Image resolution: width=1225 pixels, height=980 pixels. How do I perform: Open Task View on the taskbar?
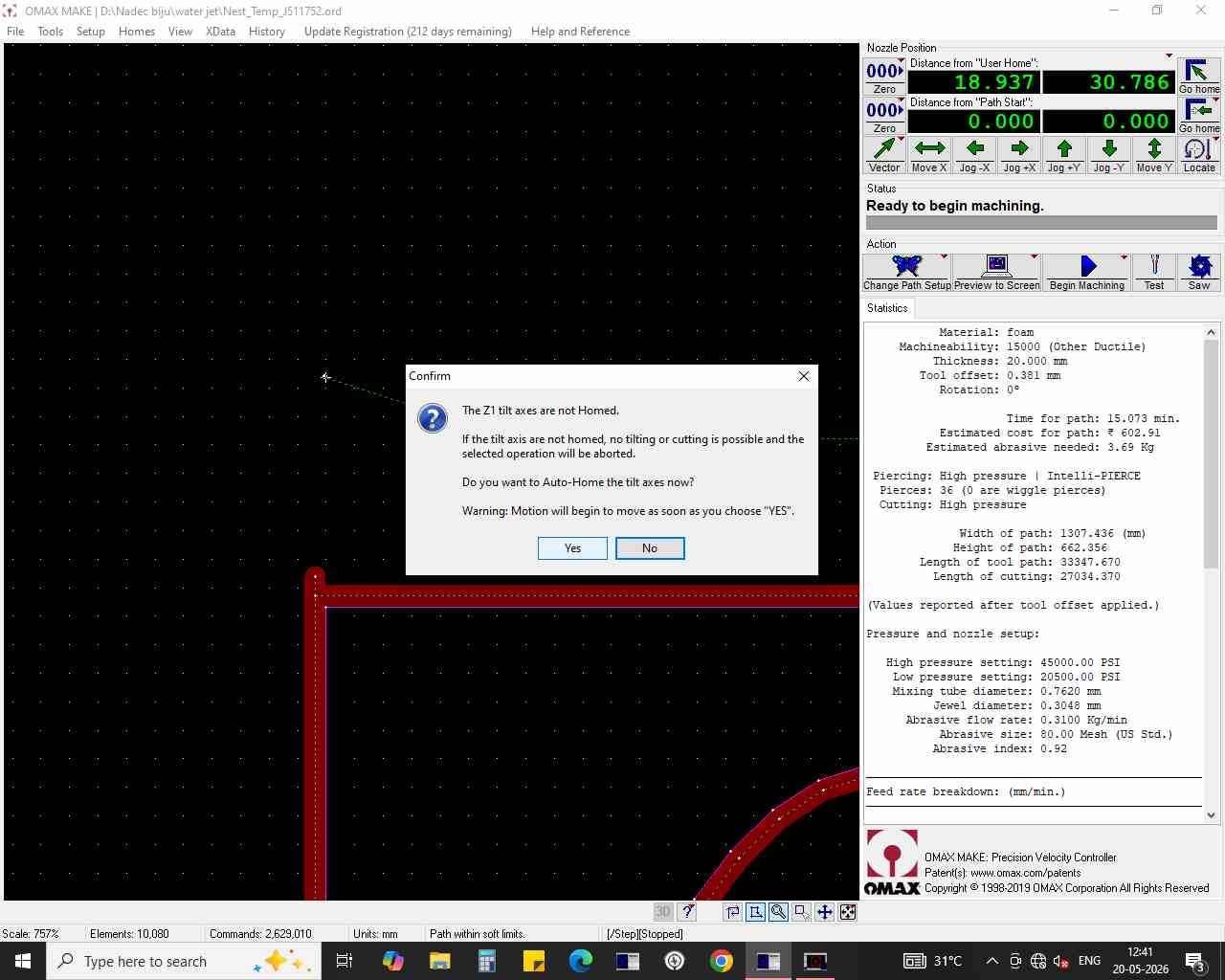click(345, 961)
